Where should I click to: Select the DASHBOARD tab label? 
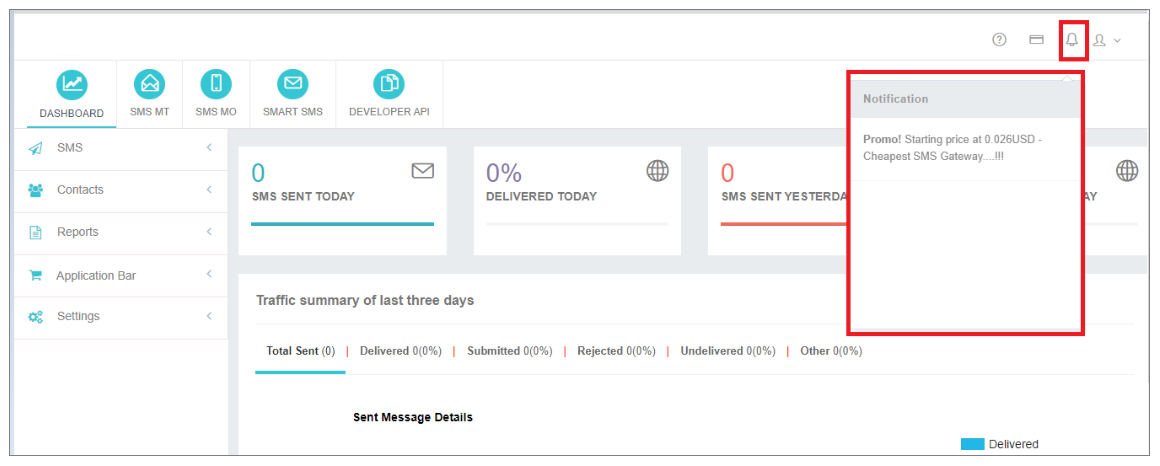[72, 113]
